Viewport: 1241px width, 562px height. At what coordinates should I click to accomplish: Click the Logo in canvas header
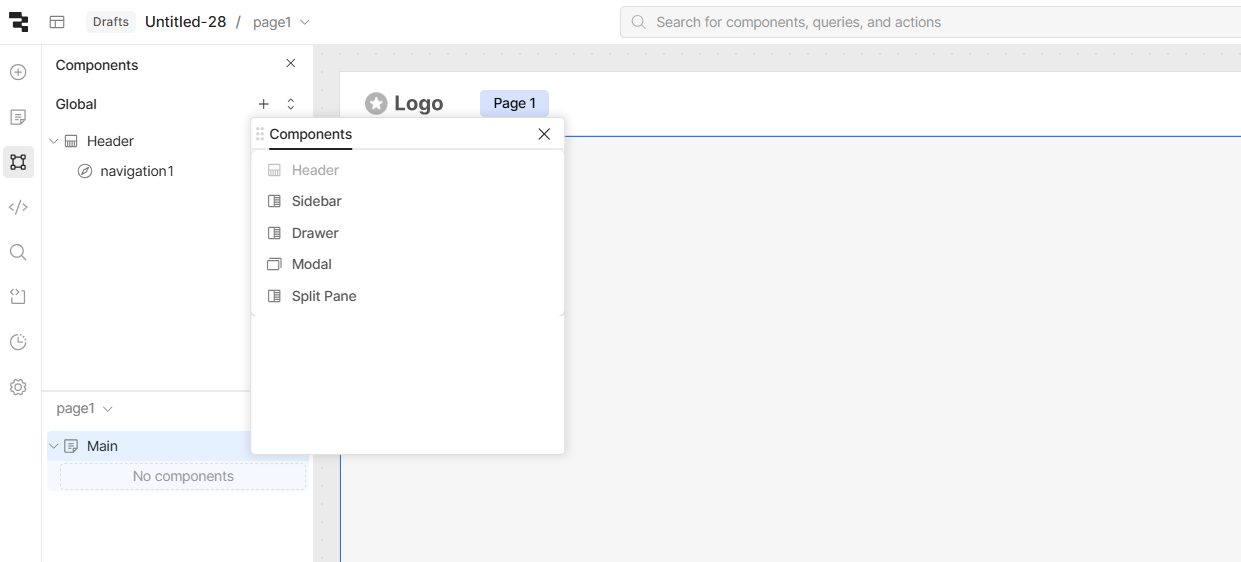[x=404, y=103]
